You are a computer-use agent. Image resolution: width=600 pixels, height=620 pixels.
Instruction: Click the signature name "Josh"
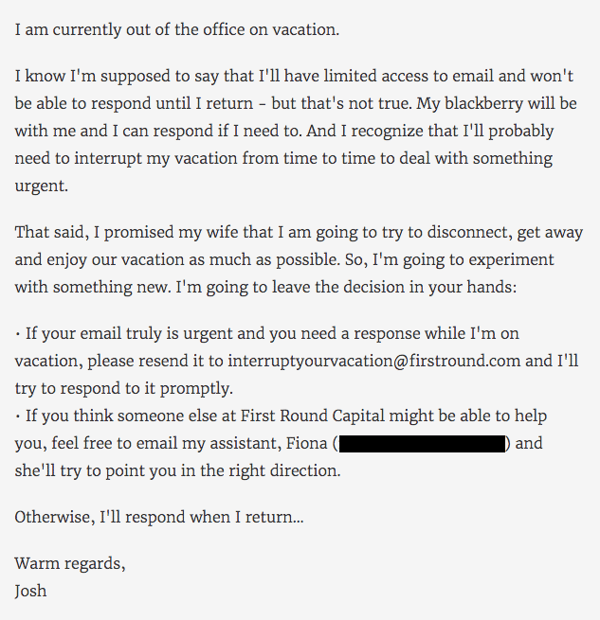[31, 590]
